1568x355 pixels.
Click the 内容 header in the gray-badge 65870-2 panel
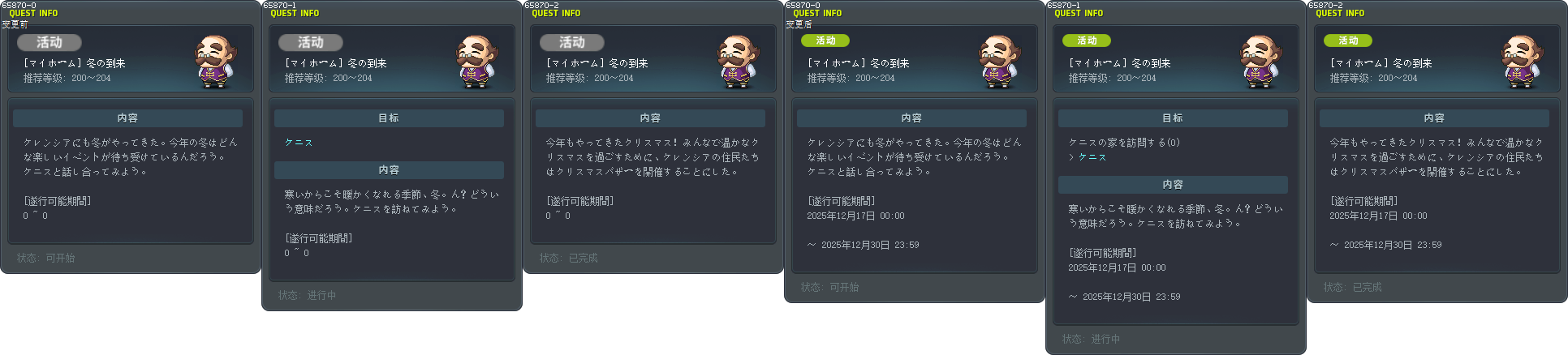click(650, 118)
